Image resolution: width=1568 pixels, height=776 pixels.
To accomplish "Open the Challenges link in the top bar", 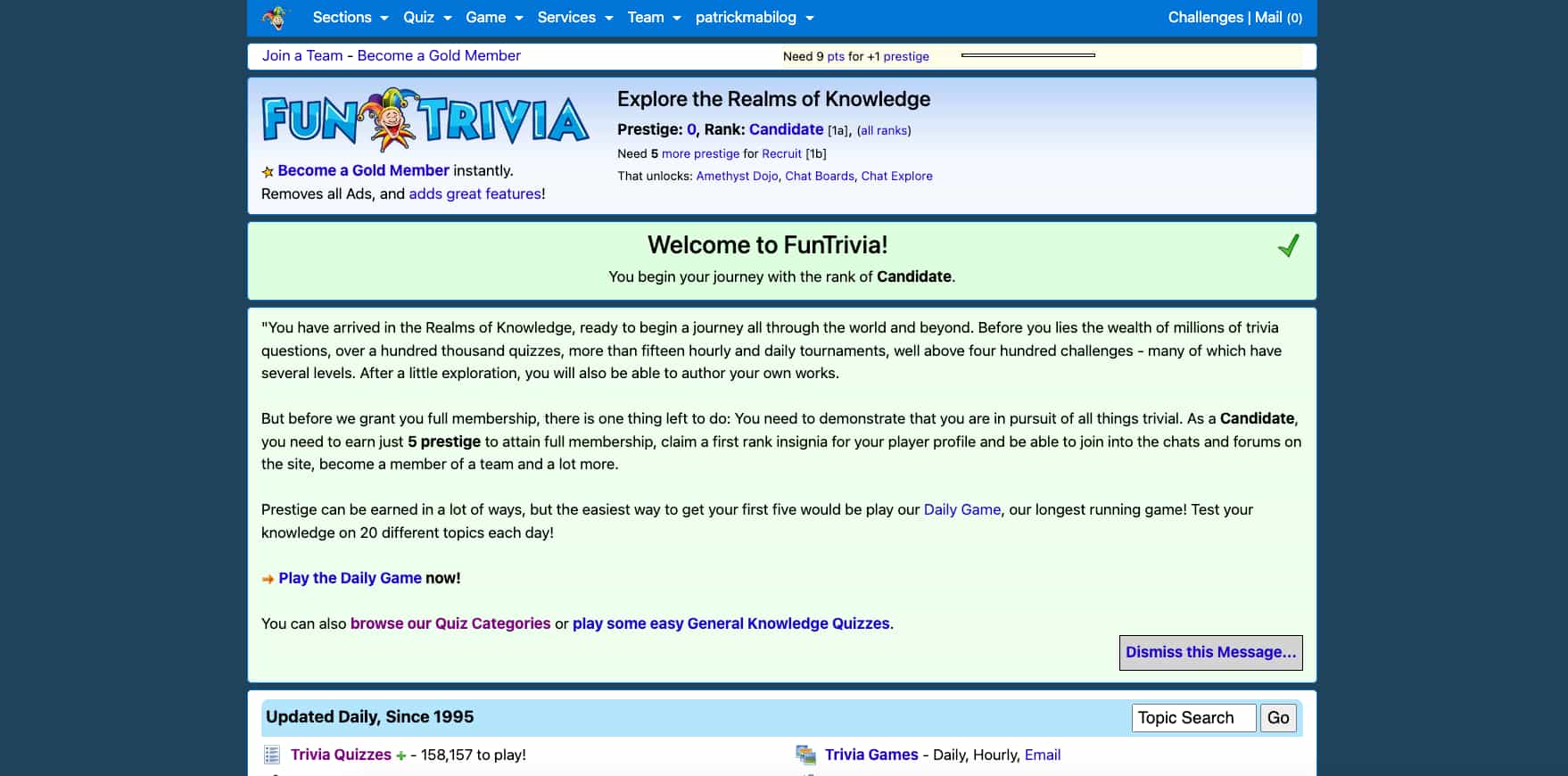I will [x=1205, y=18].
